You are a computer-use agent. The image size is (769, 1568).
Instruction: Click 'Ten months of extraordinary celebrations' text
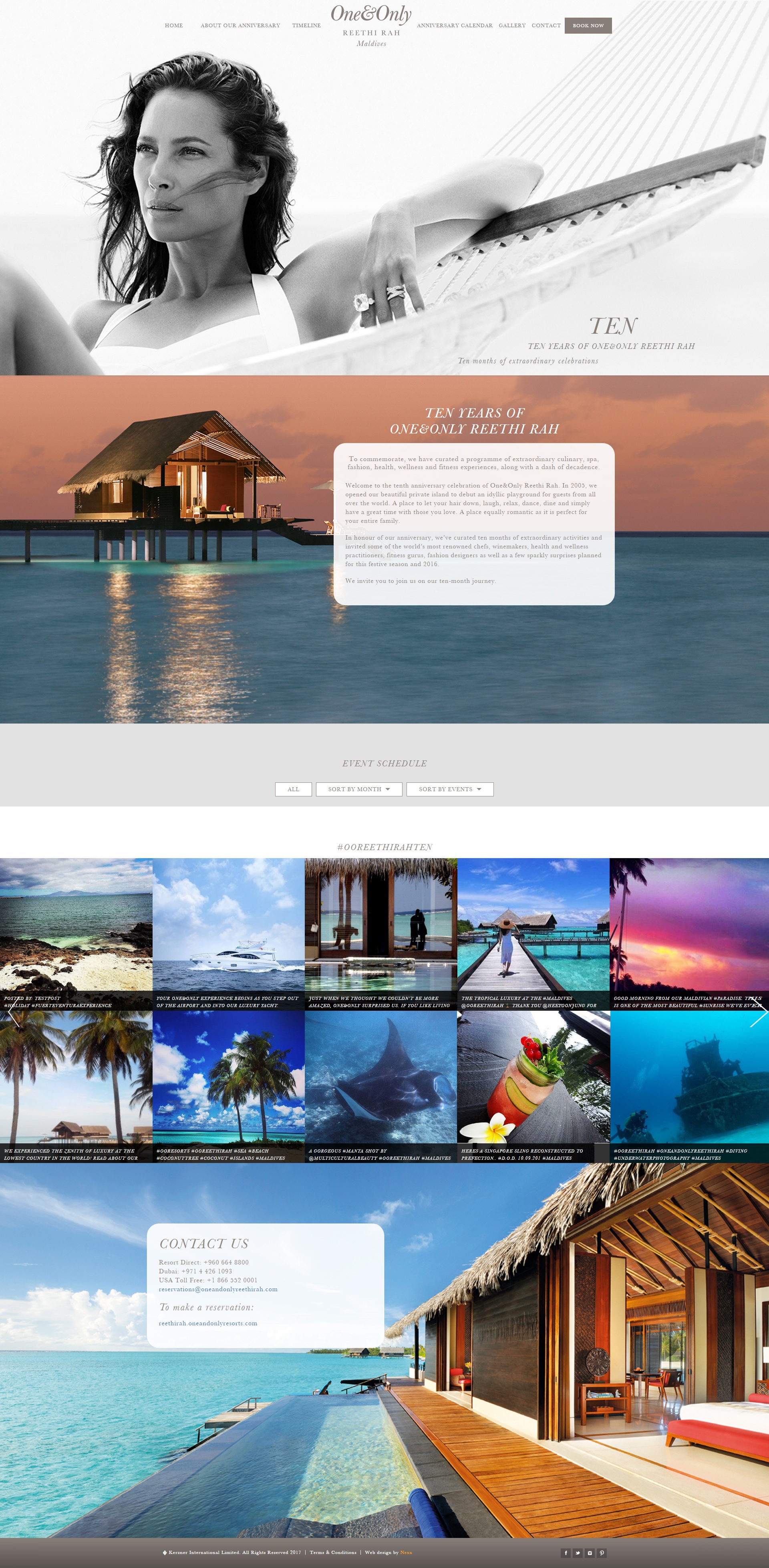click(528, 361)
